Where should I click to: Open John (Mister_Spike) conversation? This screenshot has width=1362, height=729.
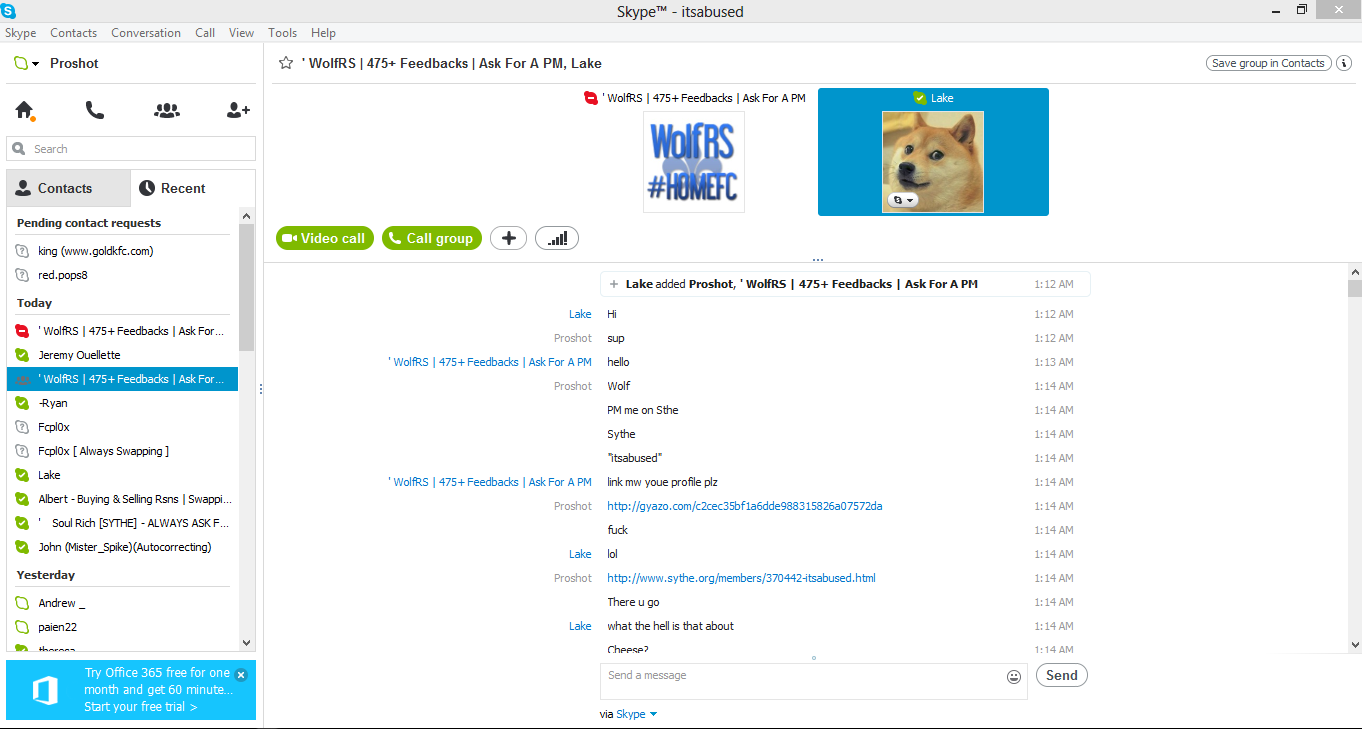122,547
